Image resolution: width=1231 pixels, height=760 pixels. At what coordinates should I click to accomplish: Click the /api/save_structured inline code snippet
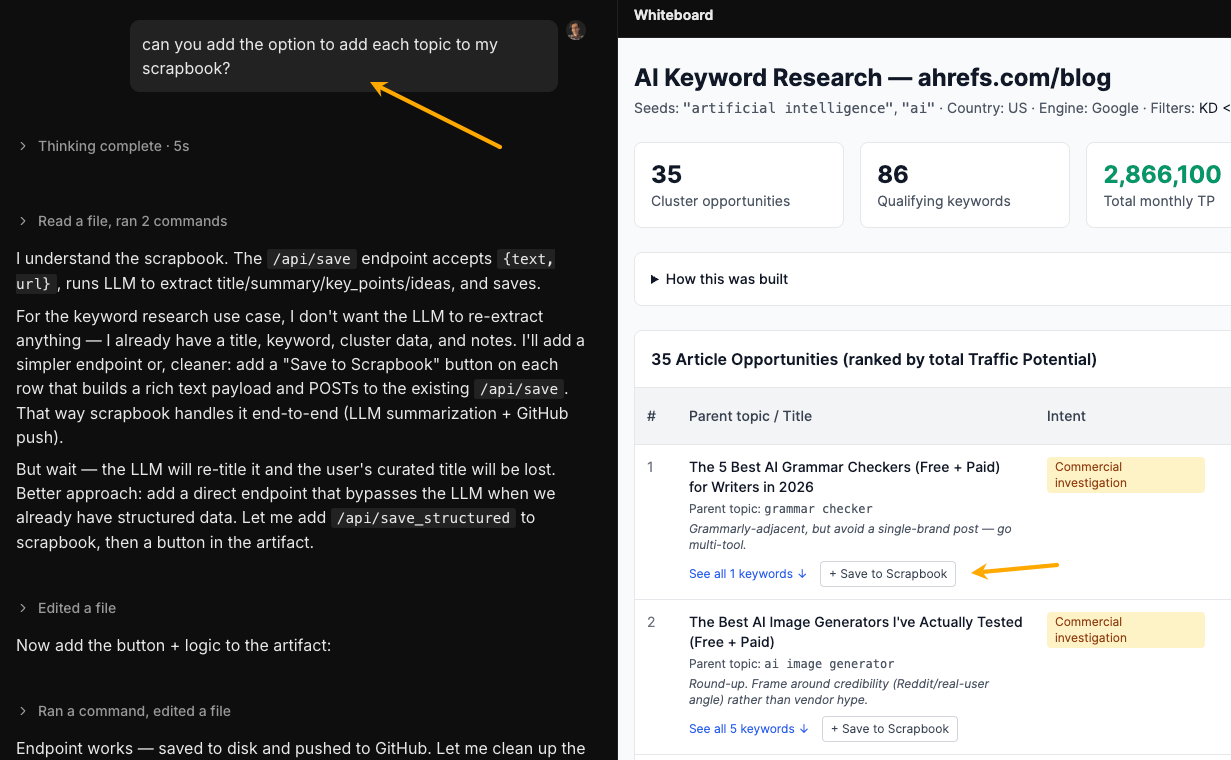pyautogui.click(x=423, y=518)
